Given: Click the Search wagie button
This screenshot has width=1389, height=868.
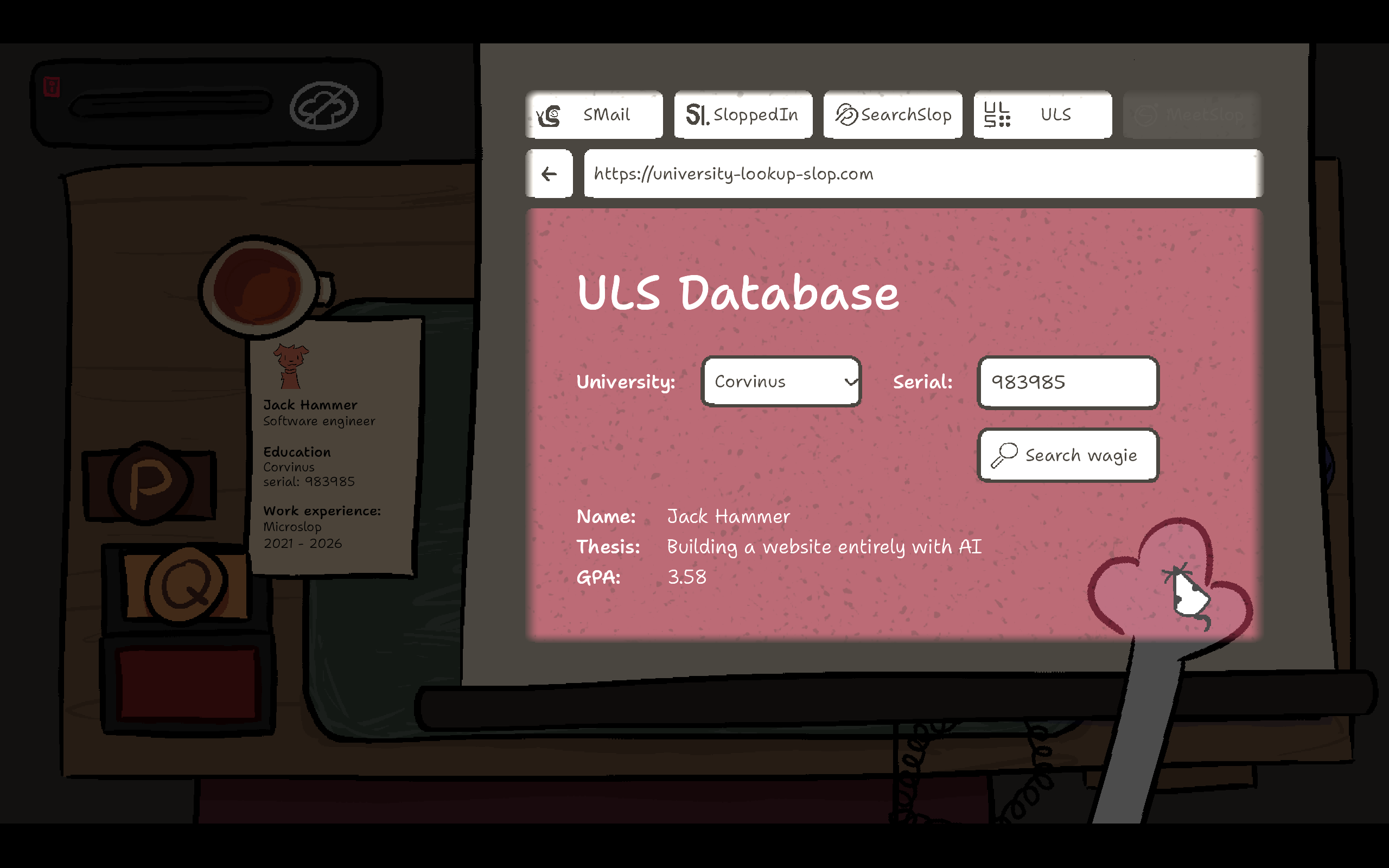Looking at the screenshot, I should tap(1068, 455).
